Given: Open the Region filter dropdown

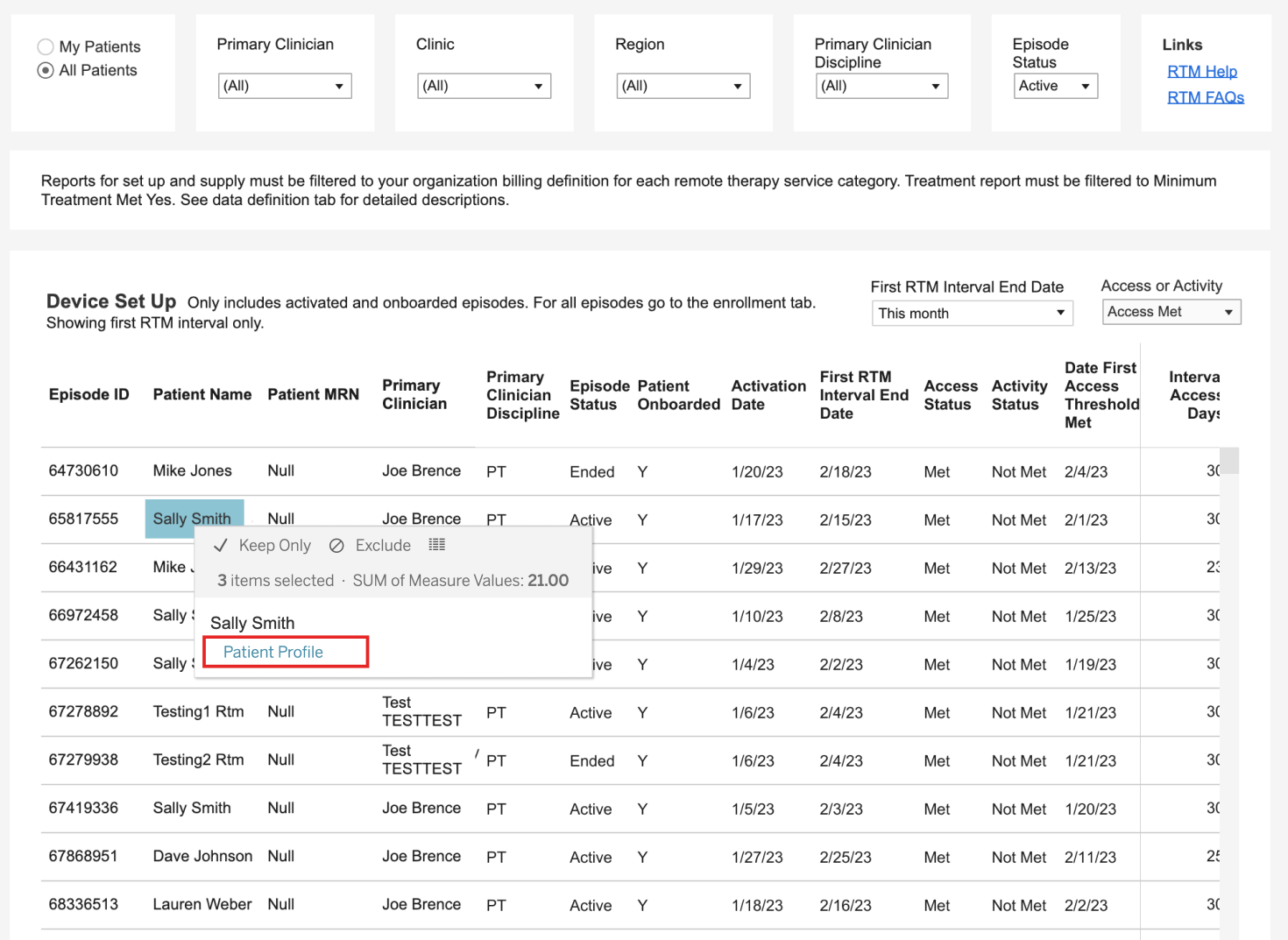Looking at the screenshot, I should pyautogui.click(x=683, y=86).
